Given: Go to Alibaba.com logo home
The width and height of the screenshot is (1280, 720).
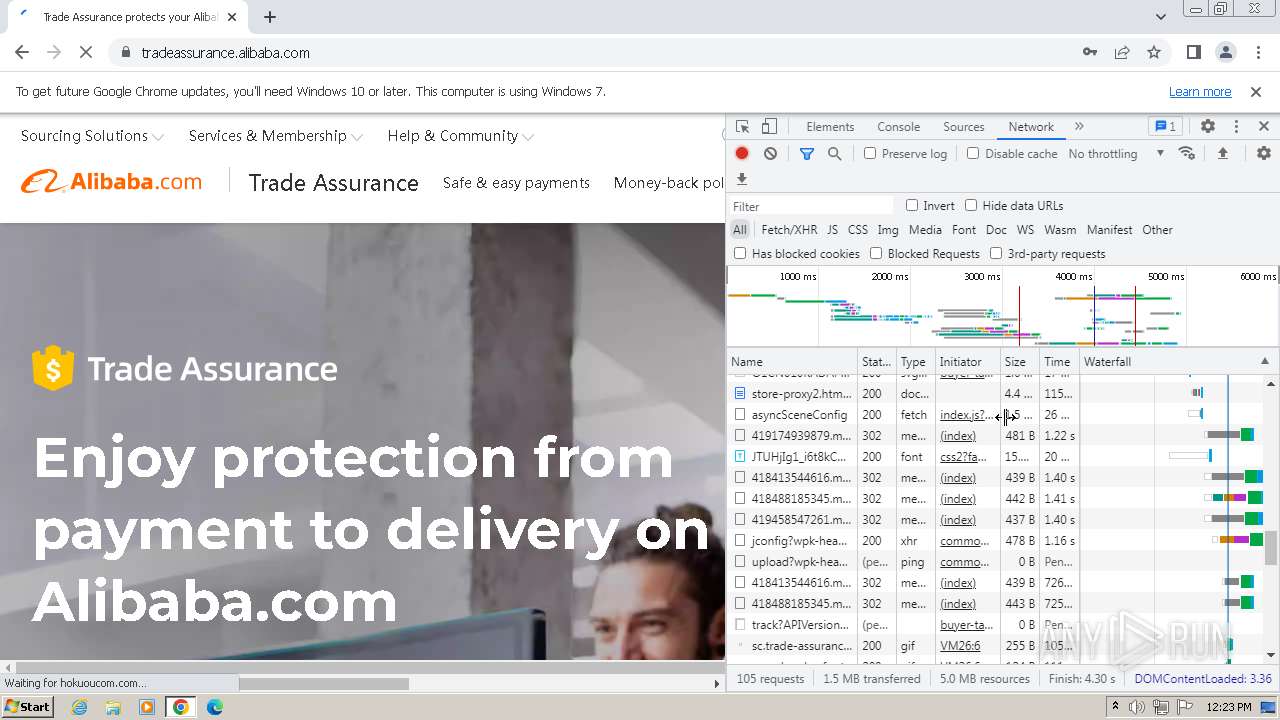Looking at the screenshot, I should [x=111, y=182].
